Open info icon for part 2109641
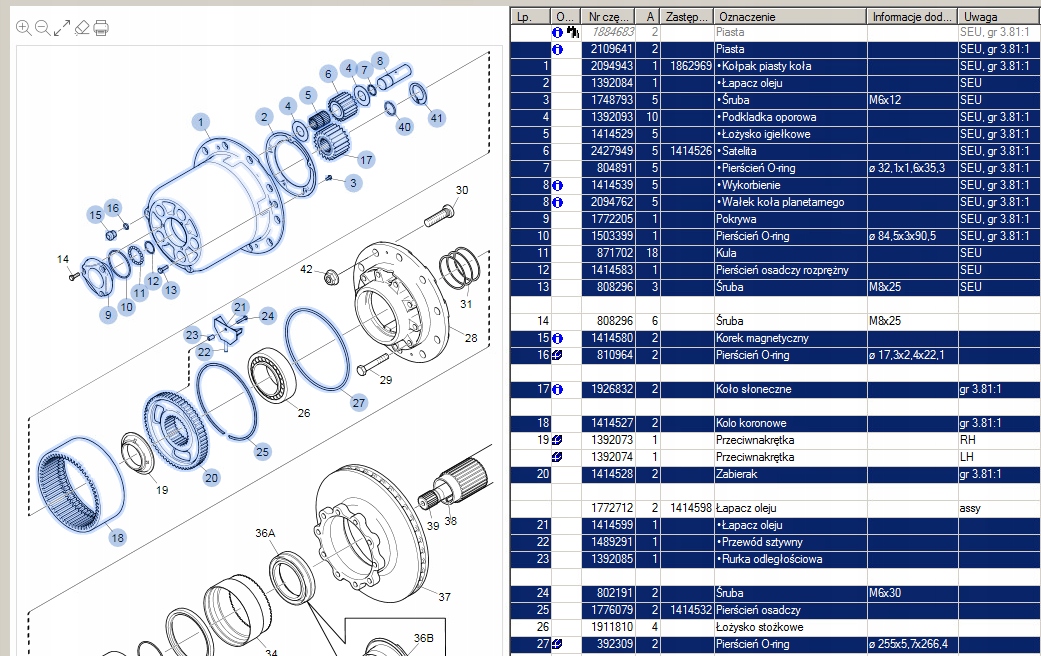 558,49
